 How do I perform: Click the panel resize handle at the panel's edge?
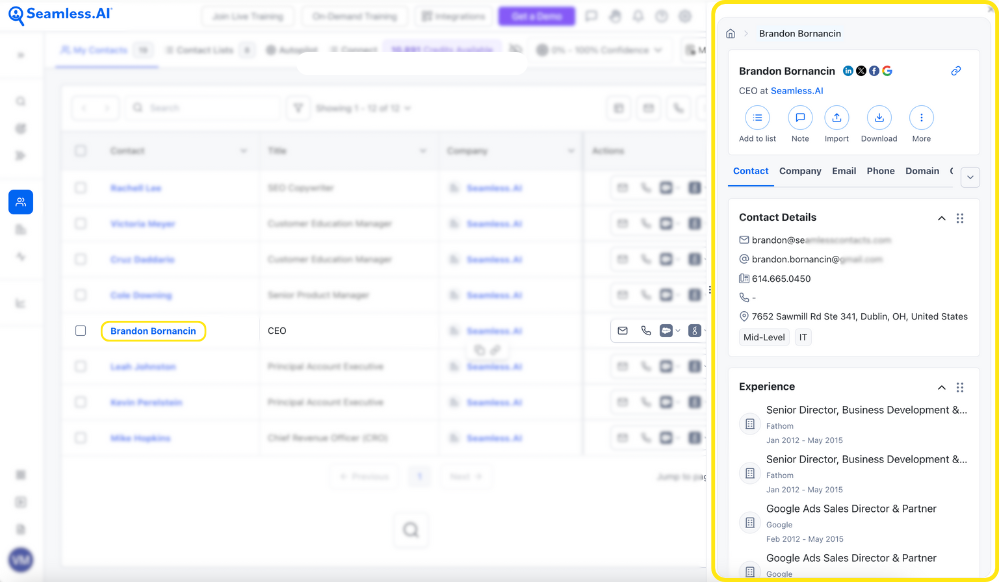[x=710, y=290]
